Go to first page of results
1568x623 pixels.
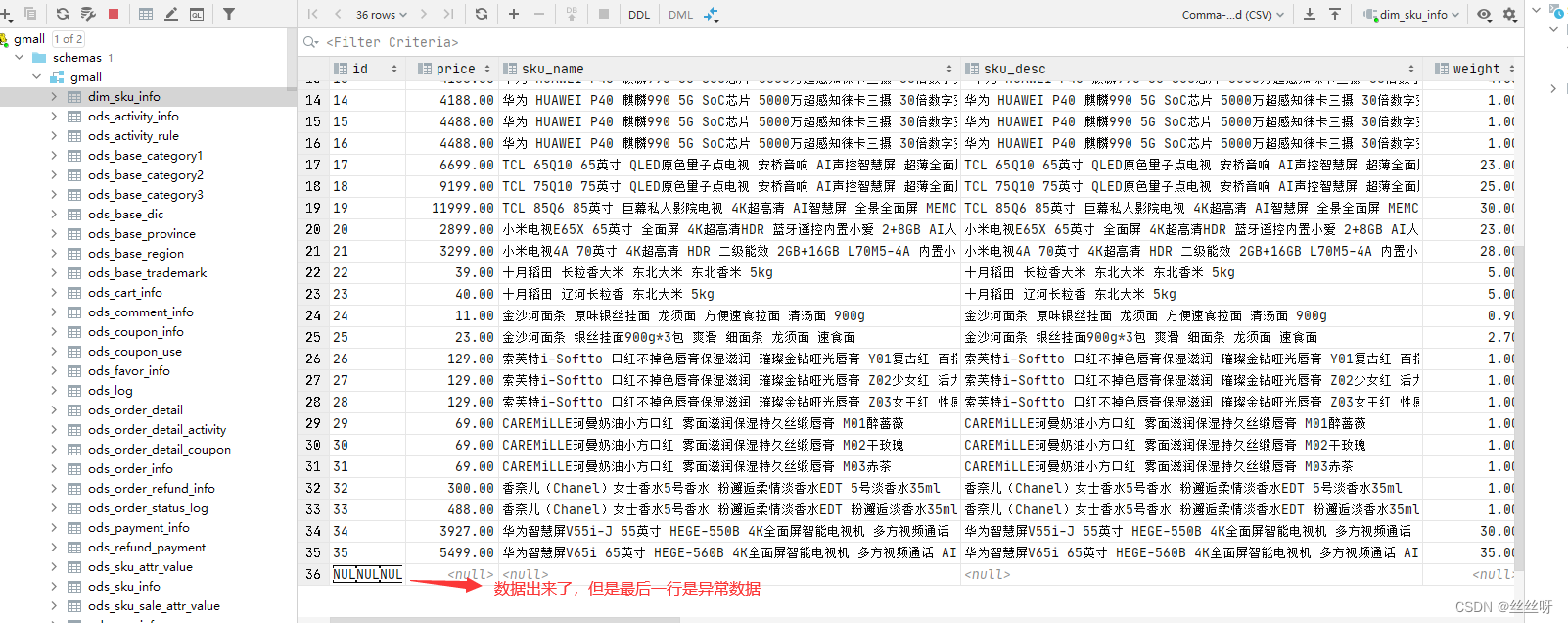[x=313, y=14]
